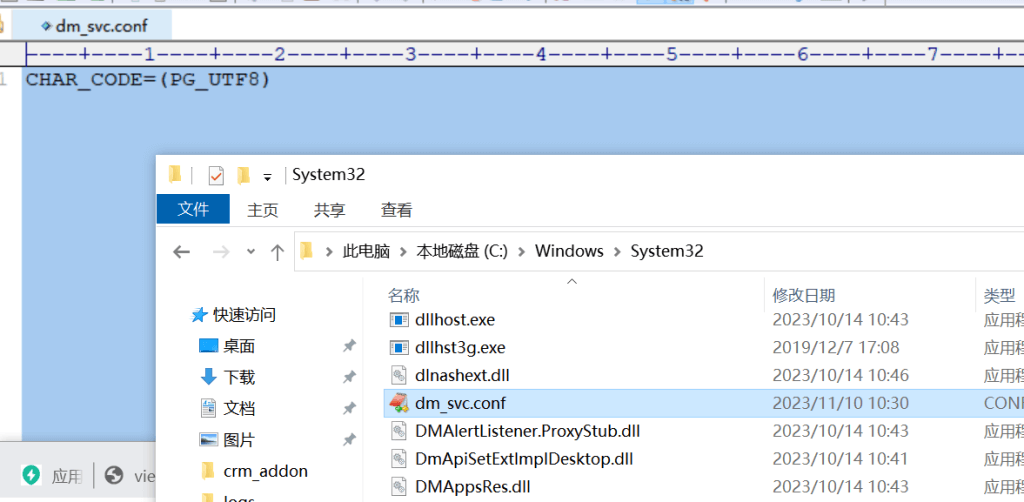Image resolution: width=1024 pixels, height=502 pixels.
Task: Click 此电脑 in the address bar
Action: tap(366, 251)
